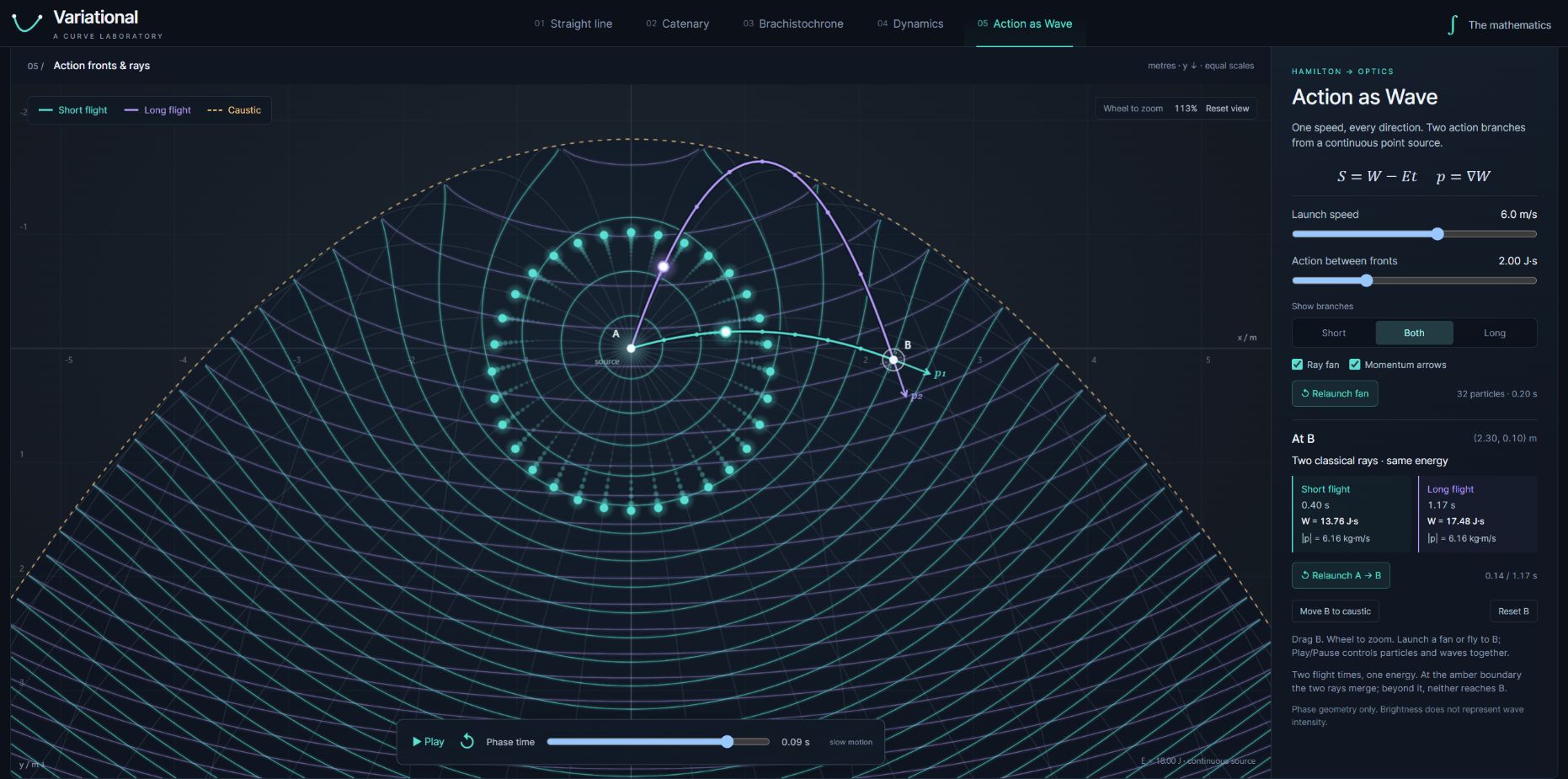This screenshot has height=779, width=1568.
Task: Click the 32 particles · 0.20 s text
Action: coord(1496,394)
